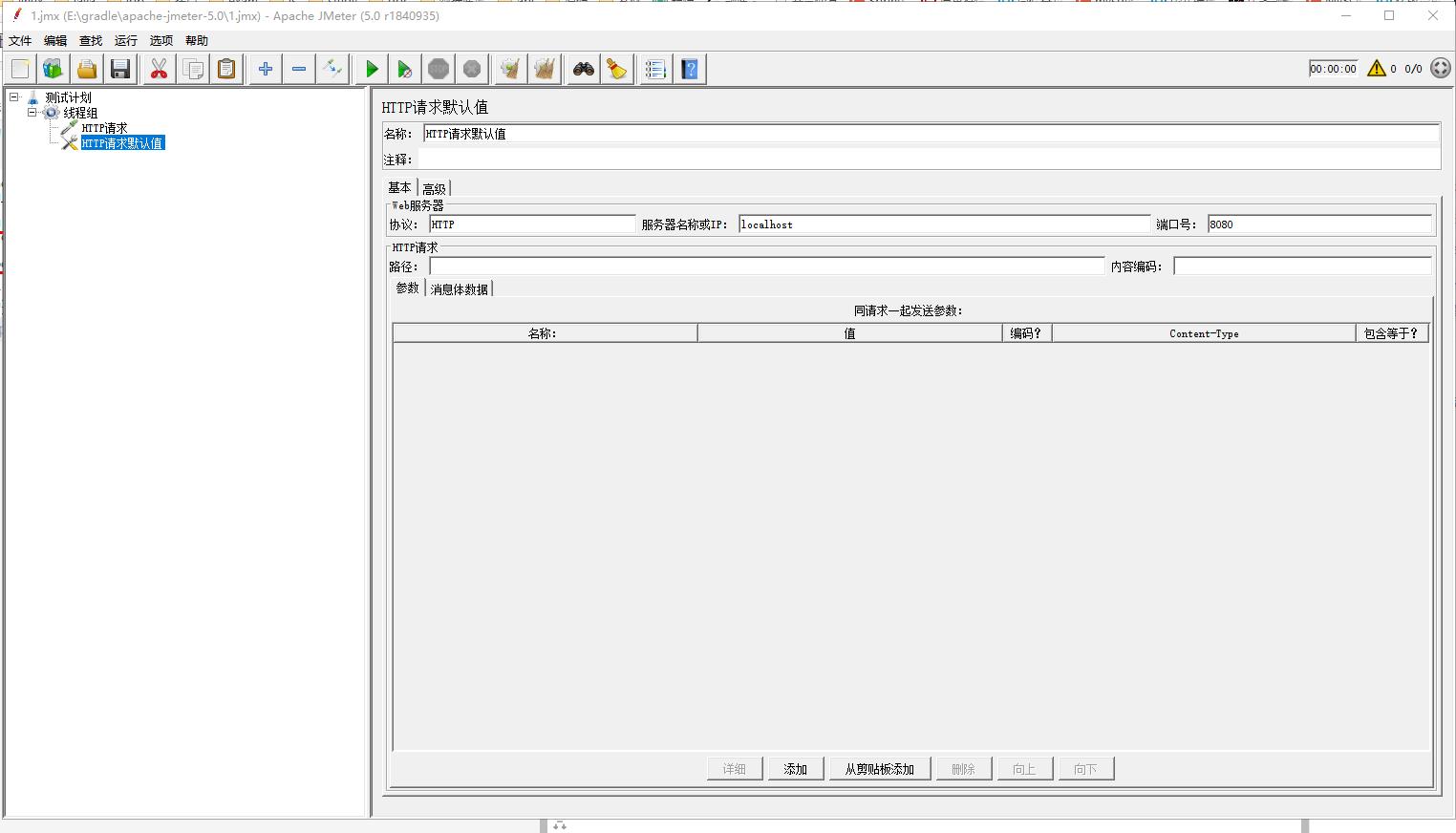The height and width of the screenshot is (833, 1456).
Task: Click the 路径 input field
Action: point(767,267)
